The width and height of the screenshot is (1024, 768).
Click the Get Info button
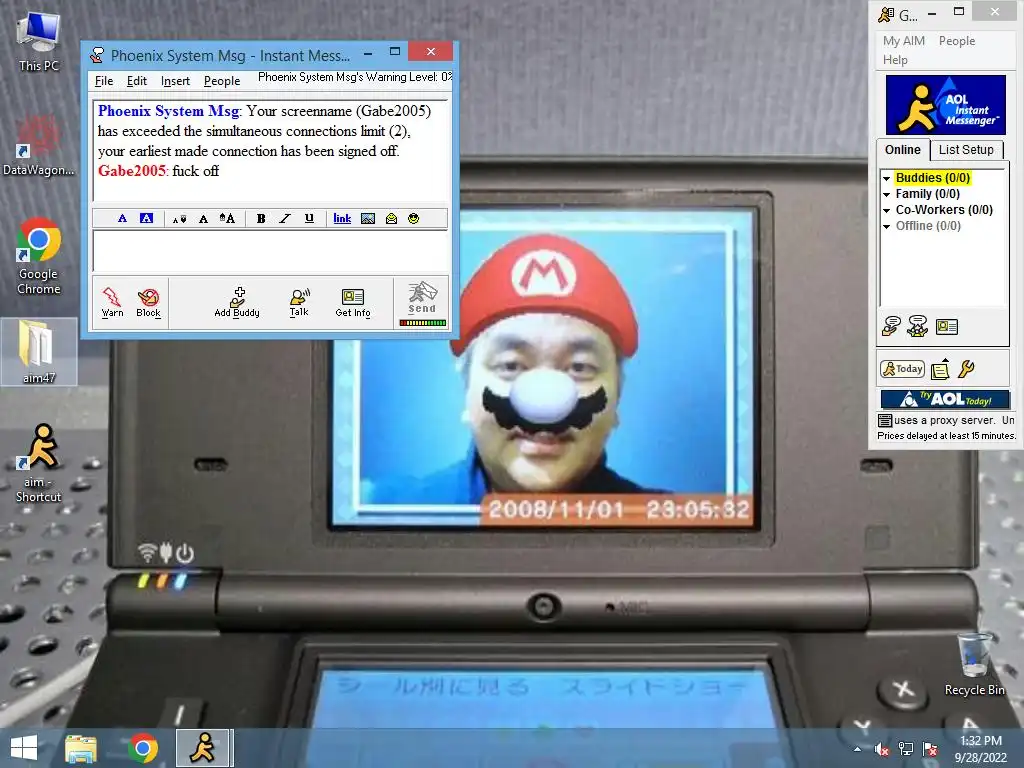pyautogui.click(x=353, y=302)
